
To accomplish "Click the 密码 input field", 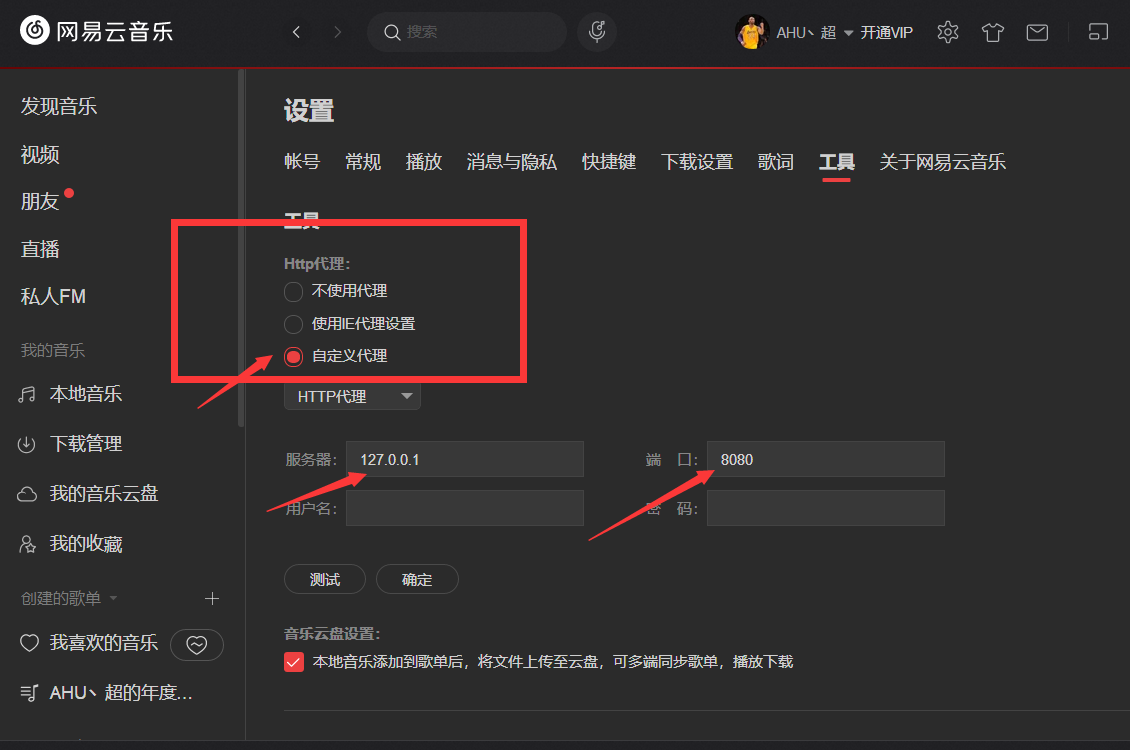I will click(826, 508).
